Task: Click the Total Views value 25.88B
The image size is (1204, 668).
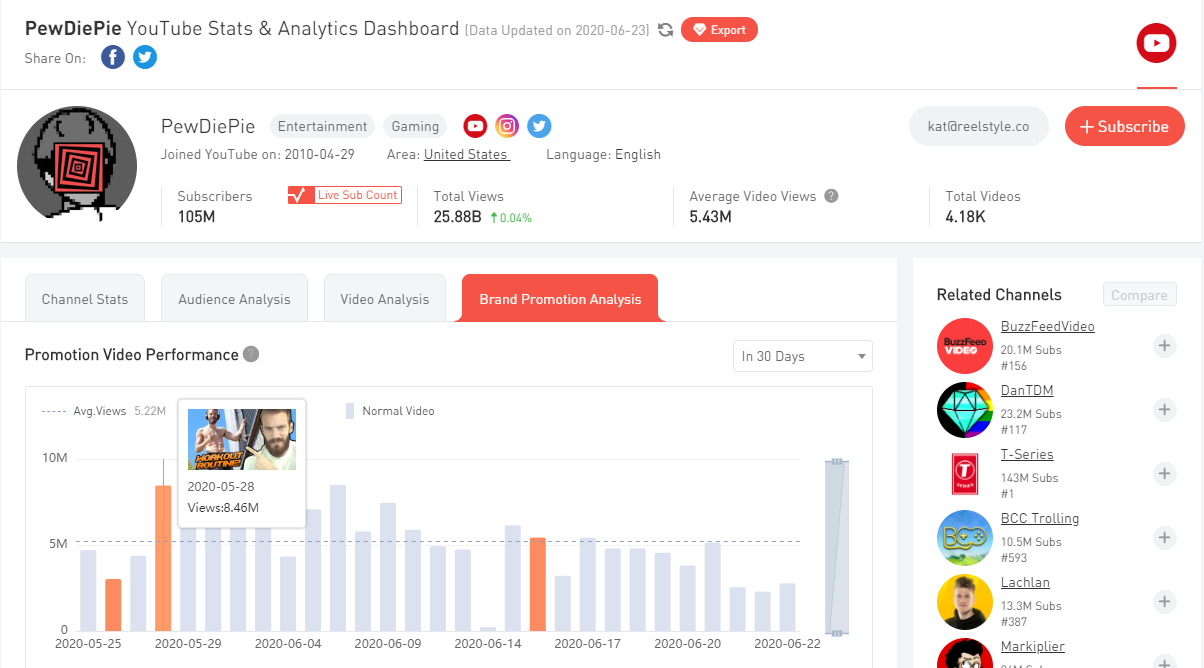Action: 457,216
